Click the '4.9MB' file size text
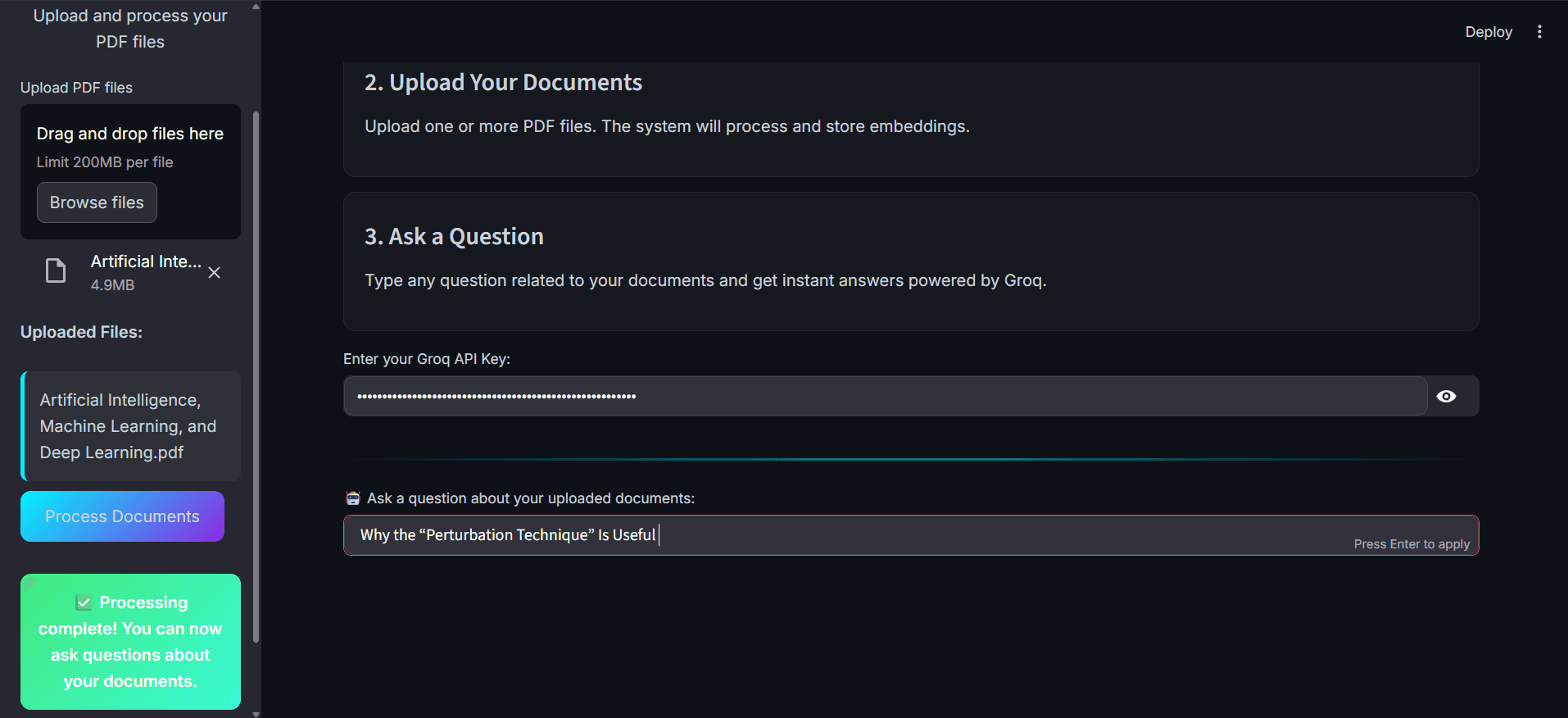Viewport: 1568px width, 718px height. coord(112,285)
